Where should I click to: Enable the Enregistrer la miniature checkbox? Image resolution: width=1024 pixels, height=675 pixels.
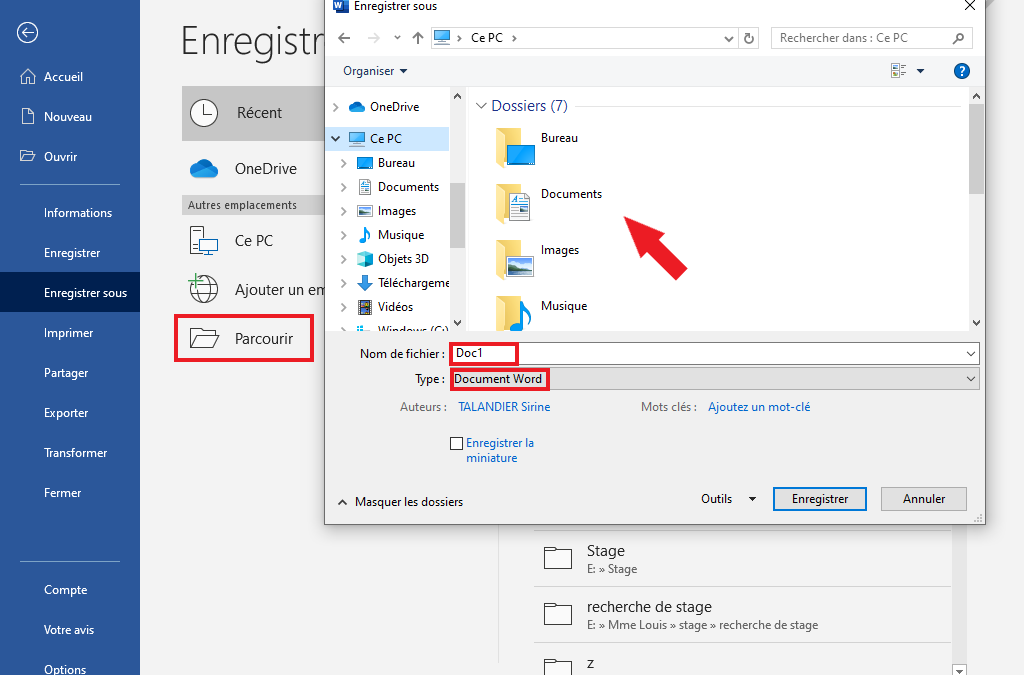(457, 443)
